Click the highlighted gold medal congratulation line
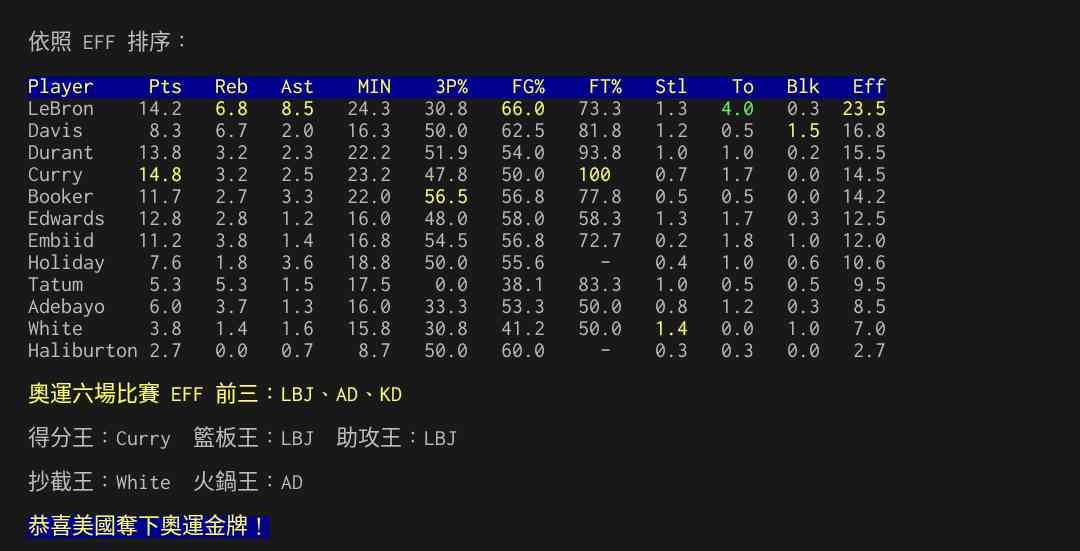The image size is (1080, 551). tap(148, 526)
